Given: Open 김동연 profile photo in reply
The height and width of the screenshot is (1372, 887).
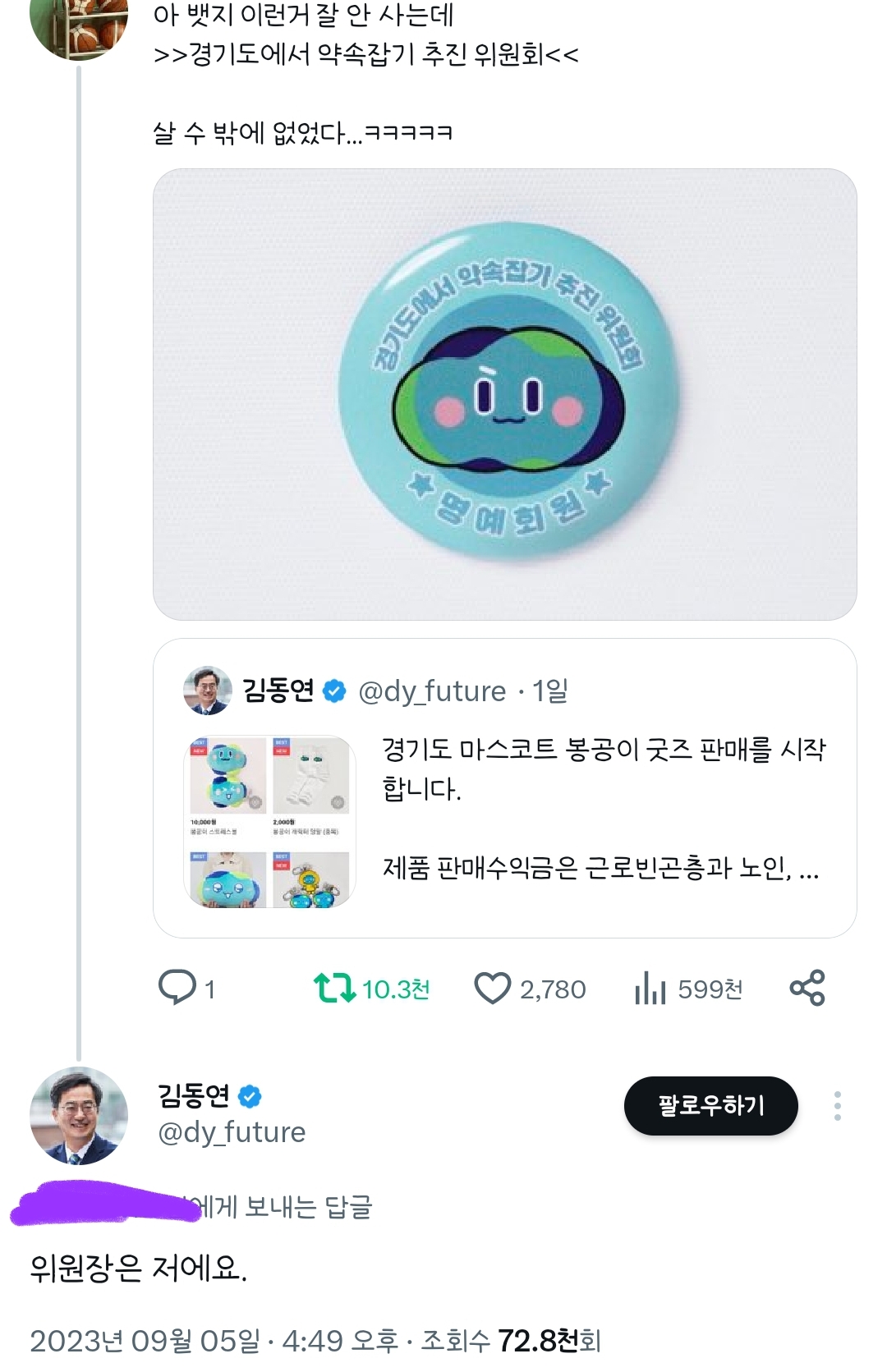Looking at the screenshot, I should click(79, 1115).
